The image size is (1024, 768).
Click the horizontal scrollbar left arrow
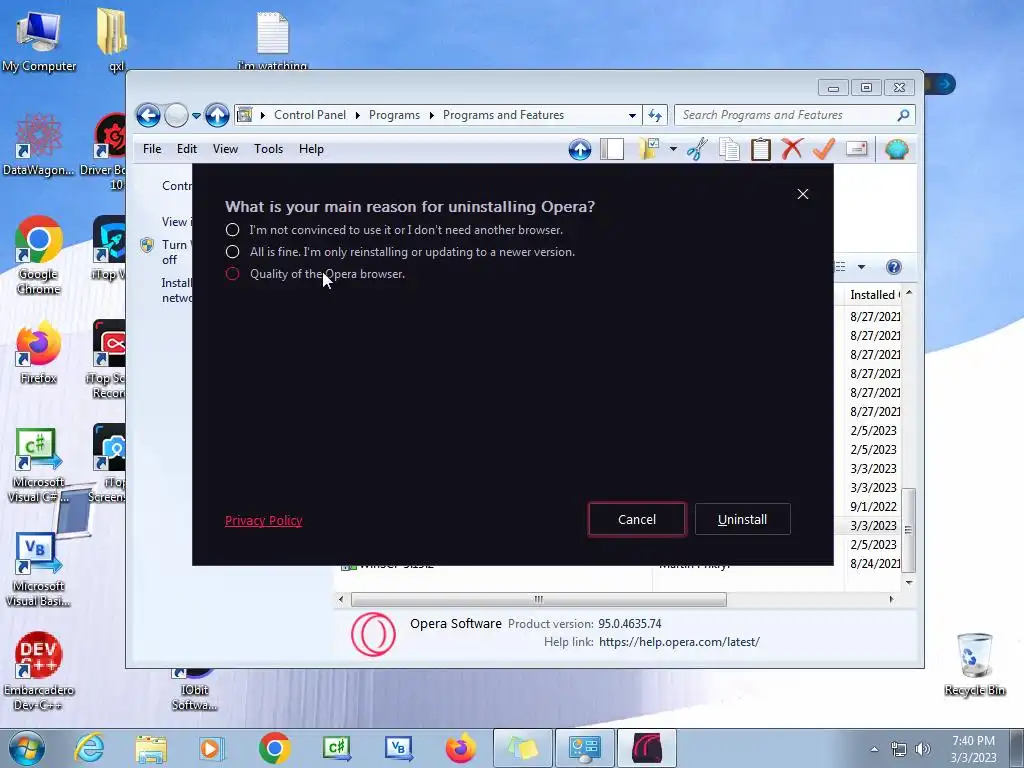point(341,599)
